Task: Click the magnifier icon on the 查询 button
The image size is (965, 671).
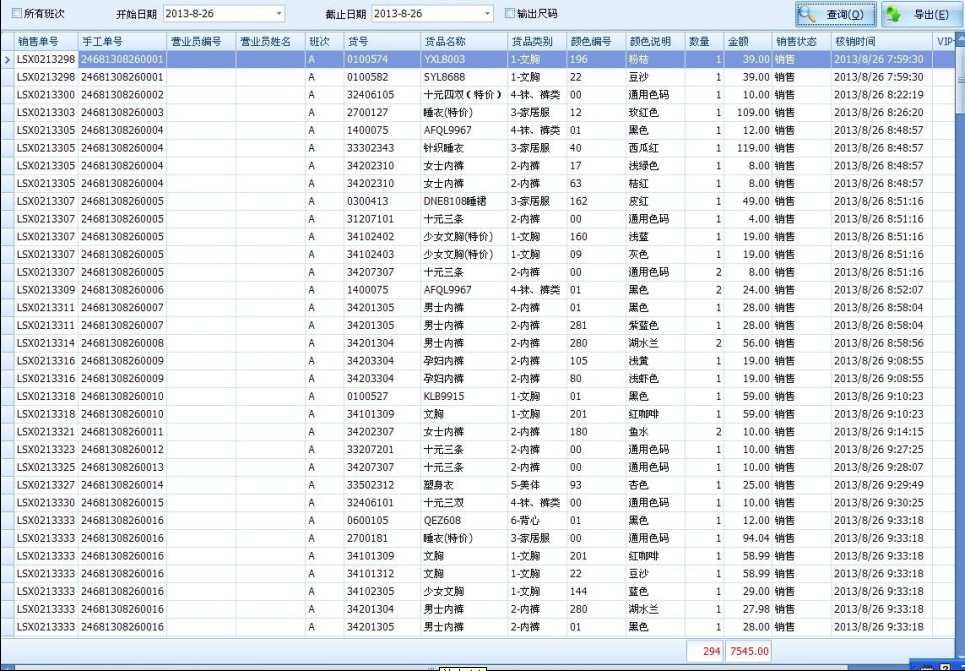Action: tap(808, 15)
